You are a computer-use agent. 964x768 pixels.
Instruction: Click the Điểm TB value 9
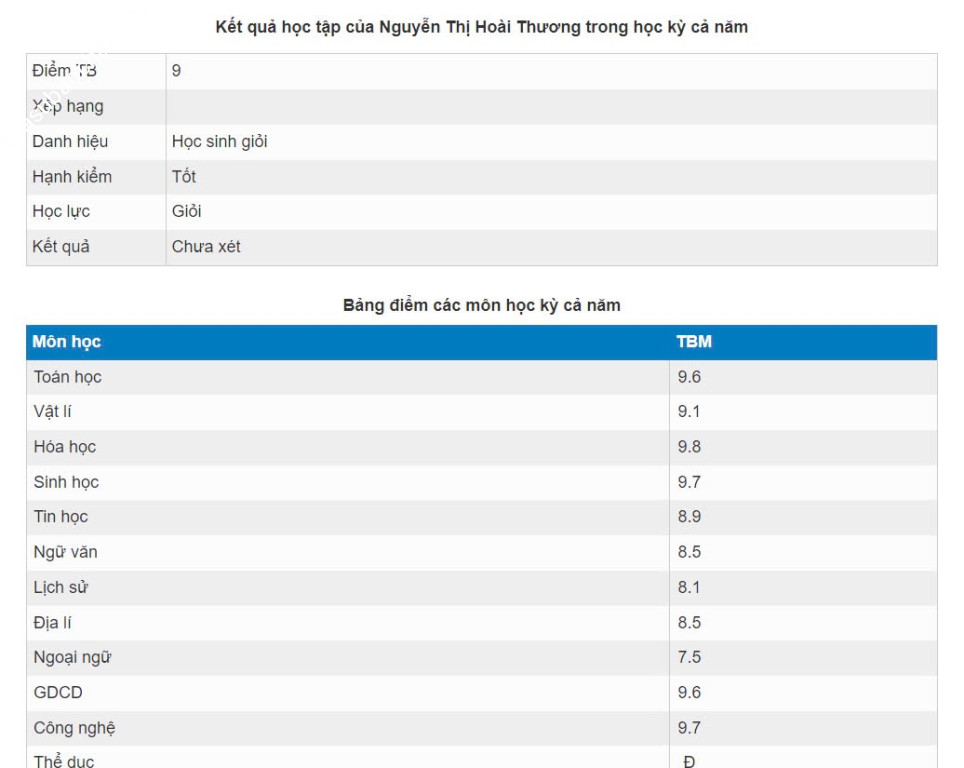[x=176, y=71]
